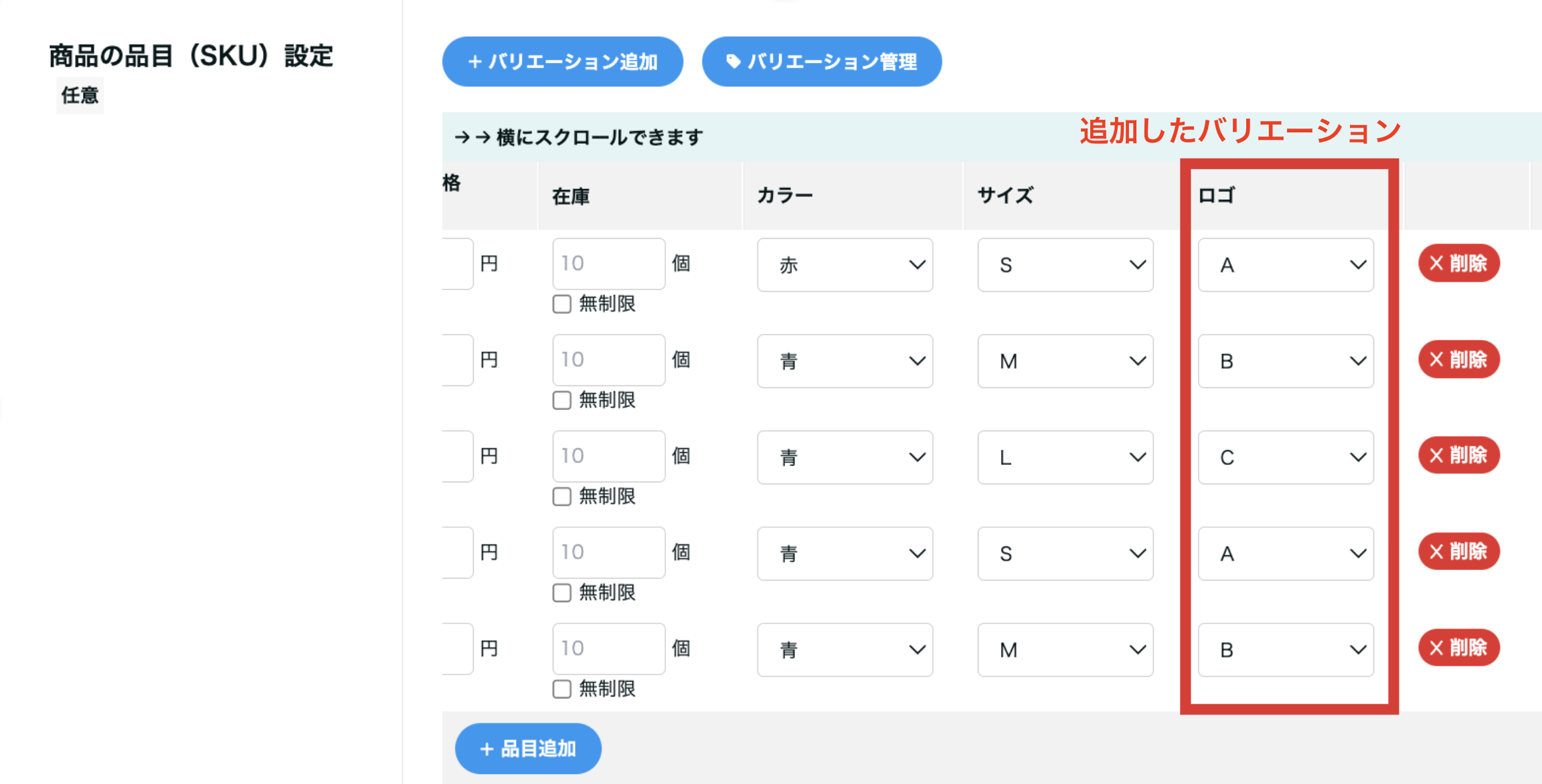Open the カラー dropdown in the 青 S row
The height and width of the screenshot is (784, 1542).
845,554
